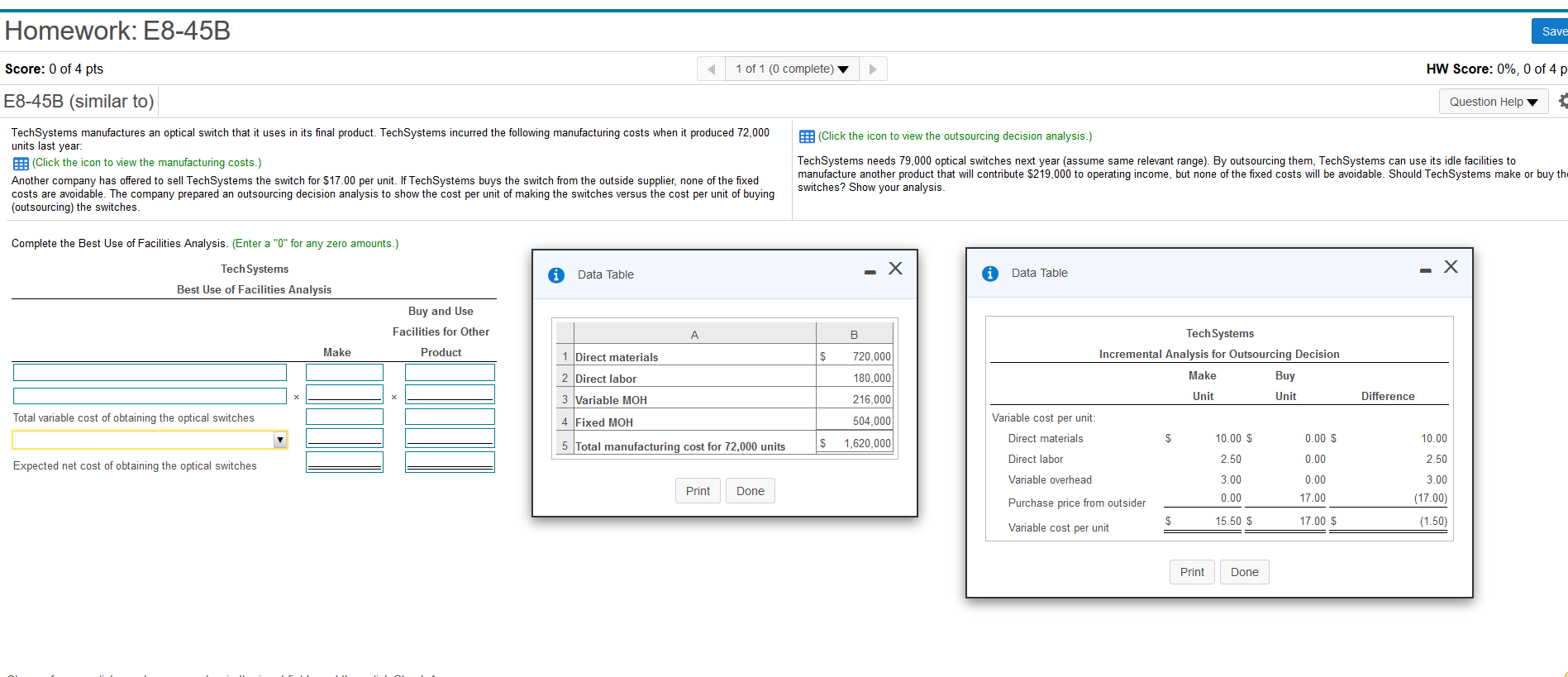Click Buy field next to dropdown row
This screenshot has width=1568, height=677.
click(x=450, y=438)
